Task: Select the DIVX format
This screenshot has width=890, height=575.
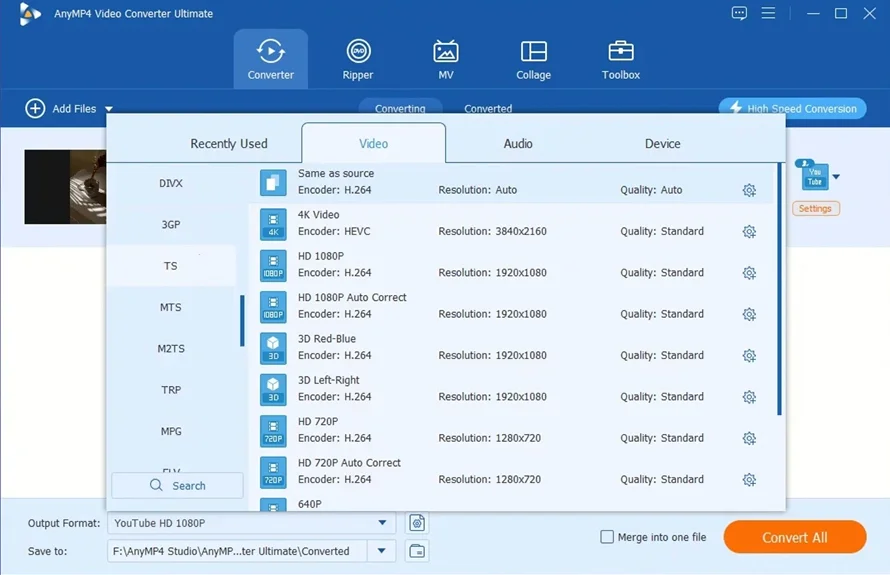Action: pos(171,183)
